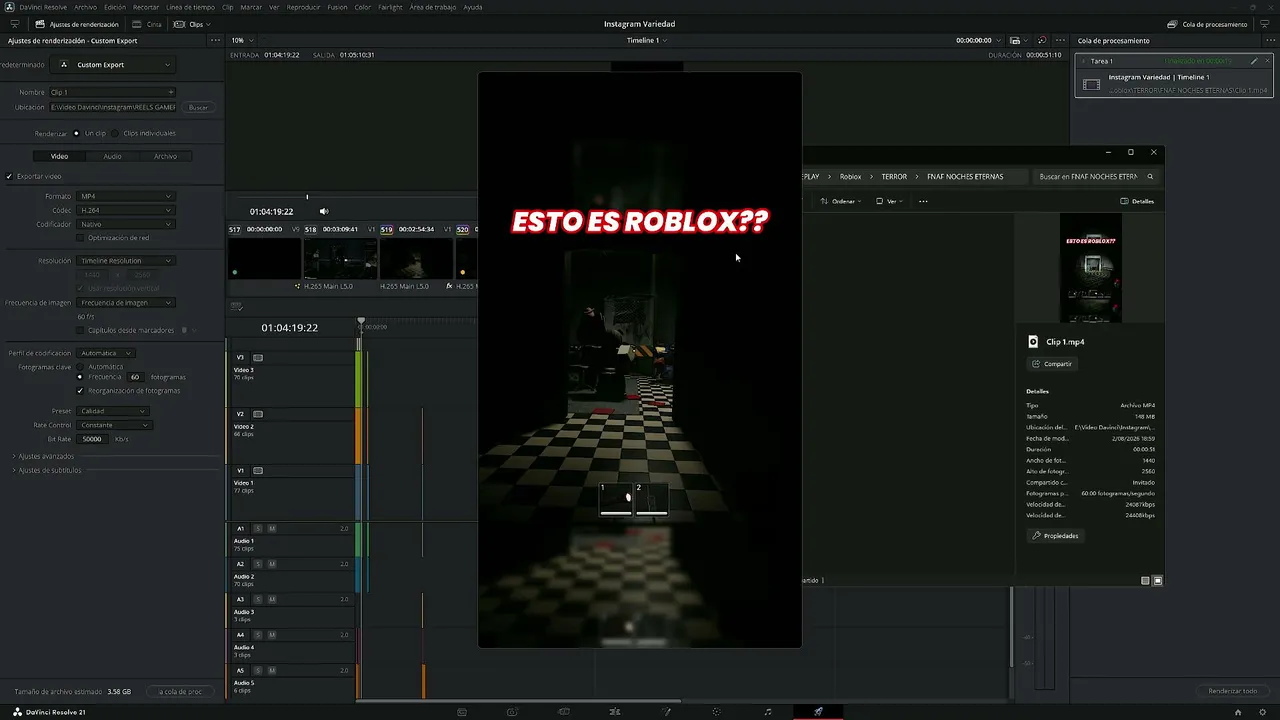
Task: Open the Cola de procesamiento panel icon
Action: click(1172, 24)
